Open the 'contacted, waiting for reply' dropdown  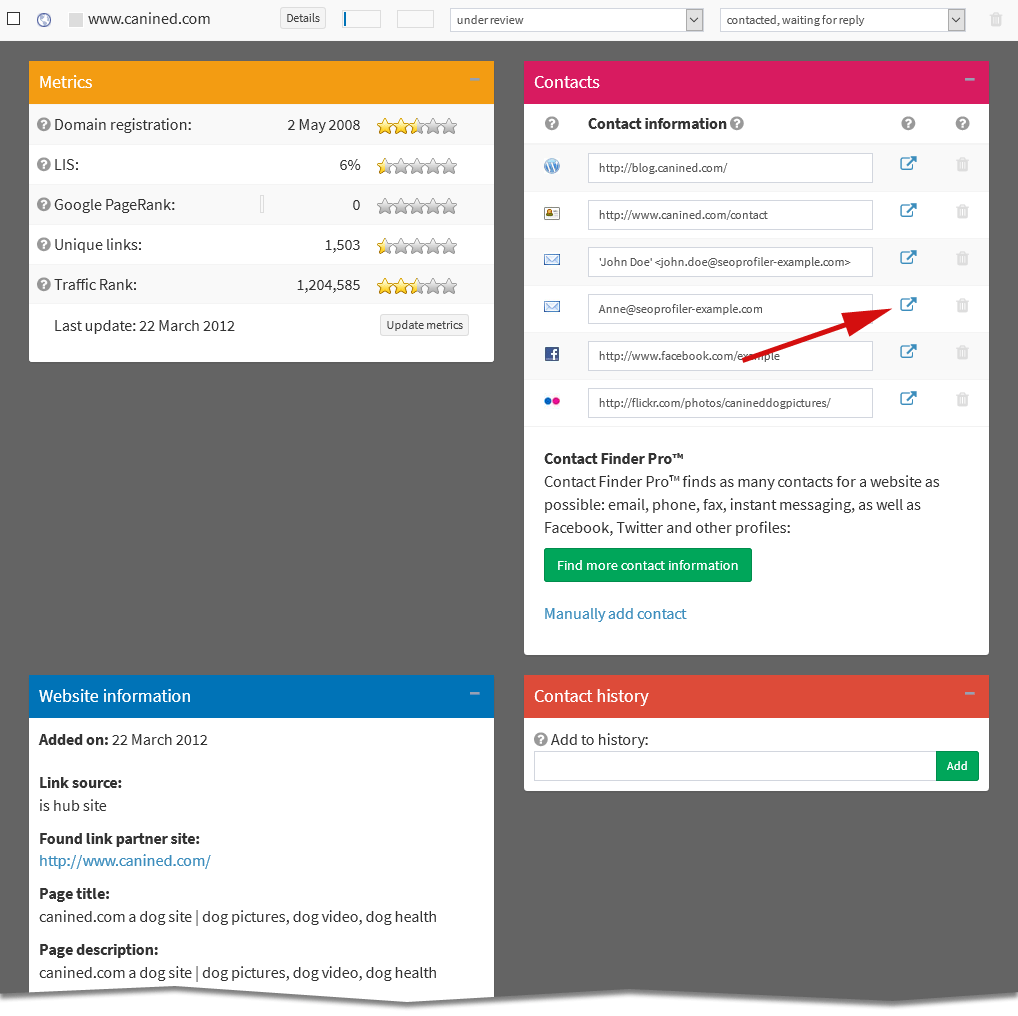tap(841, 19)
